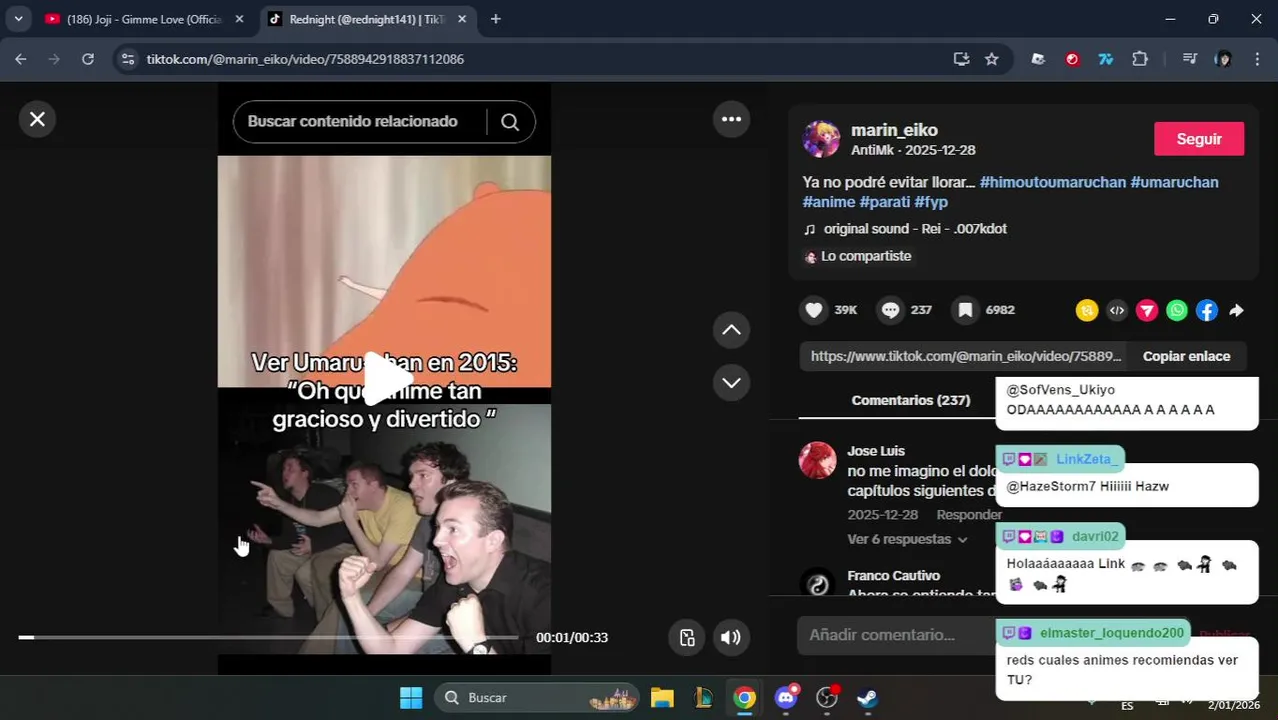Expand more share options arrow

click(1237, 311)
